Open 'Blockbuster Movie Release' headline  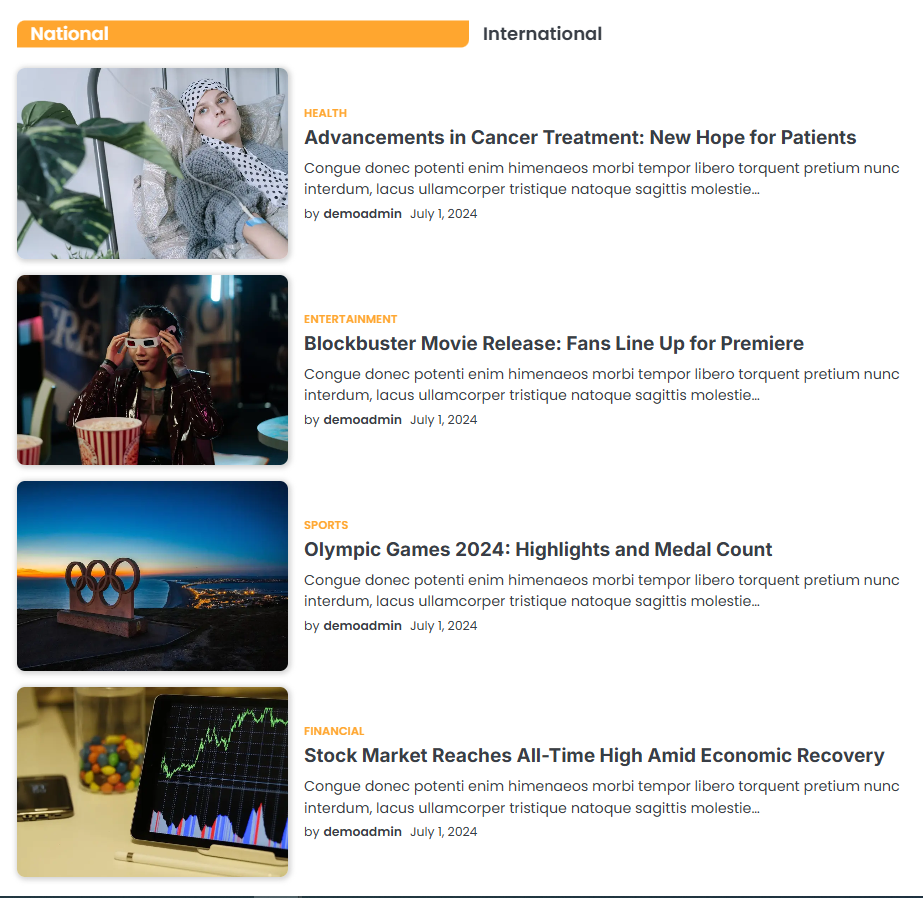[553, 343]
